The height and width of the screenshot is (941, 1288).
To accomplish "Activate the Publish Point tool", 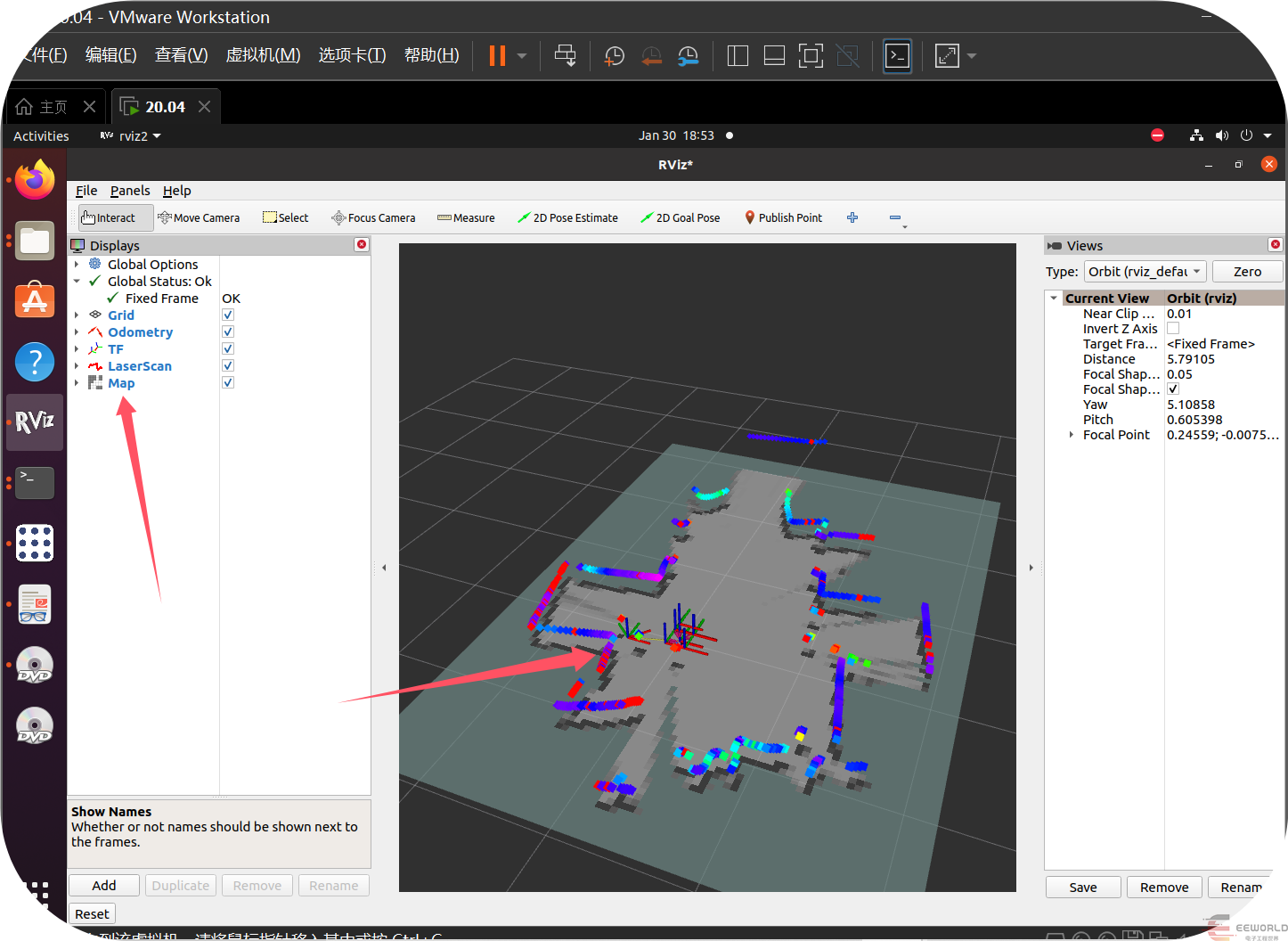I will click(x=783, y=217).
